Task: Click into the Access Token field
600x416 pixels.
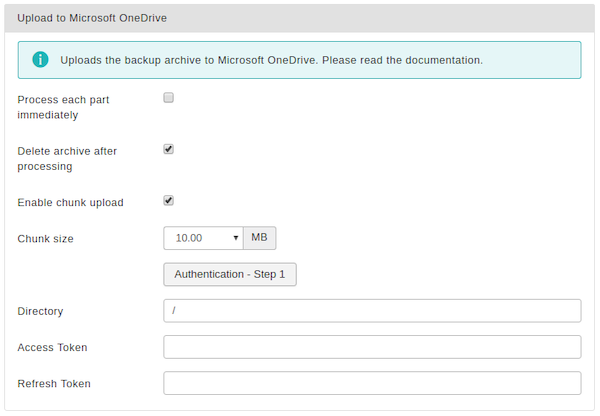Action: tap(372, 347)
